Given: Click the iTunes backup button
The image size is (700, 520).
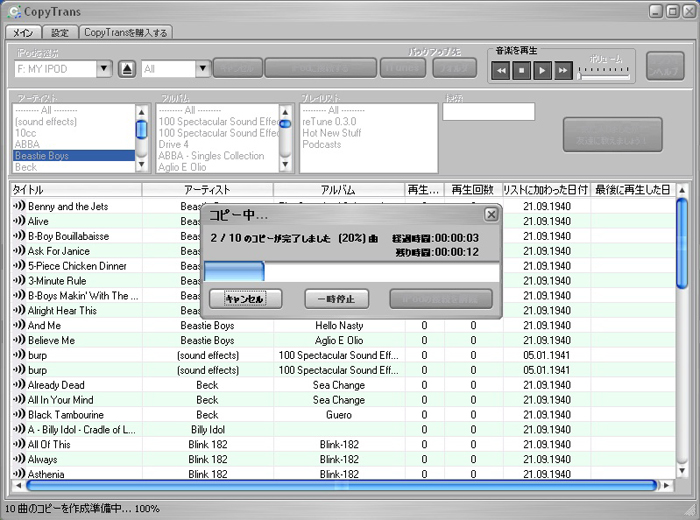Looking at the screenshot, I should pos(403,68).
